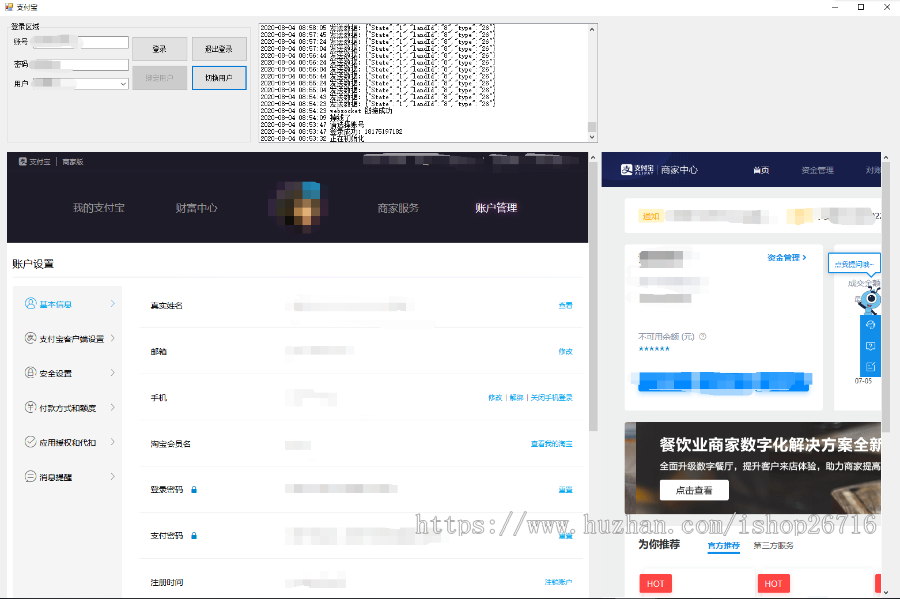Click the first HOT badge card
This screenshot has width=900, height=599.
point(655,584)
